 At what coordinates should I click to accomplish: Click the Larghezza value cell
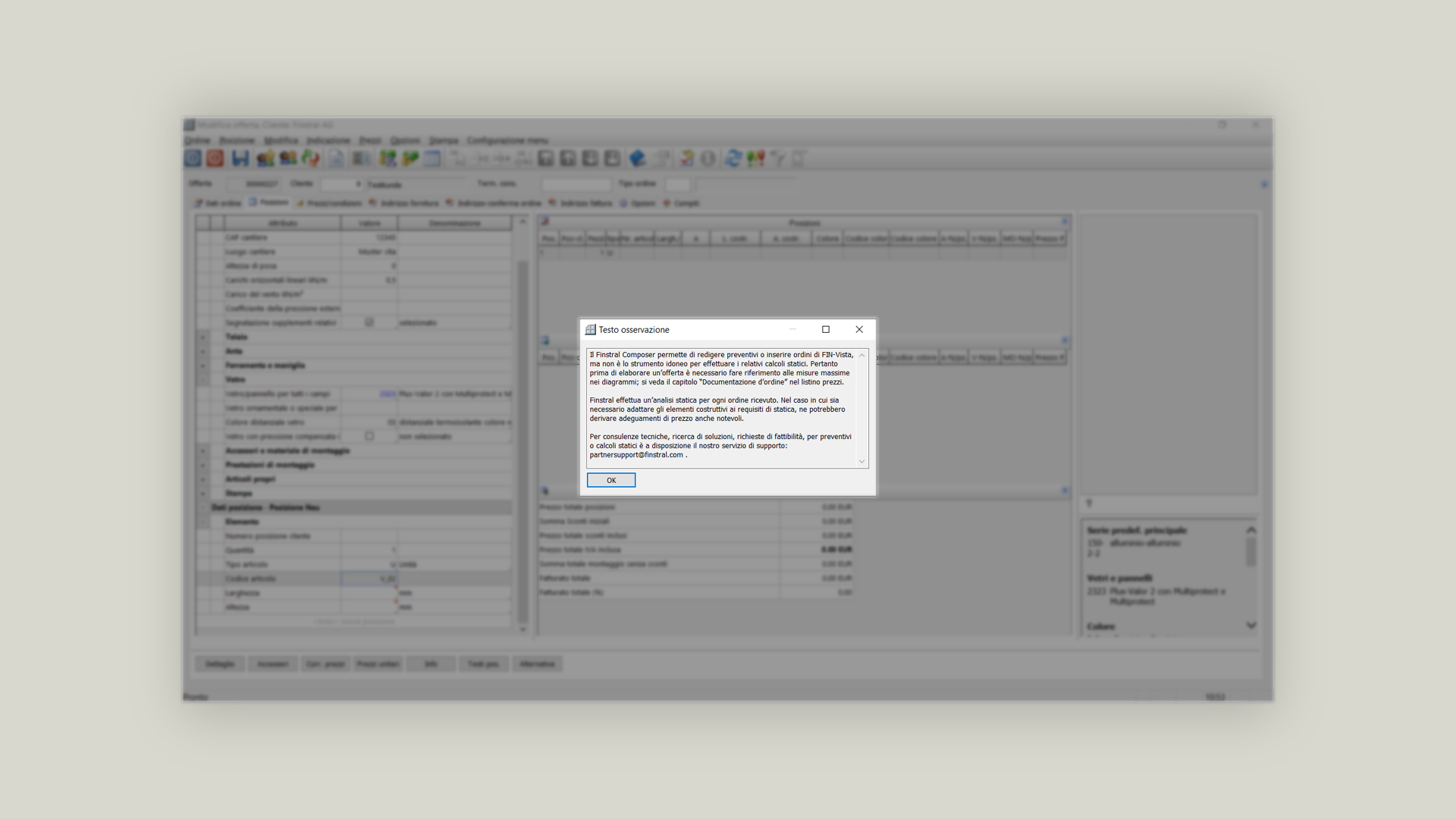pyautogui.click(x=369, y=593)
